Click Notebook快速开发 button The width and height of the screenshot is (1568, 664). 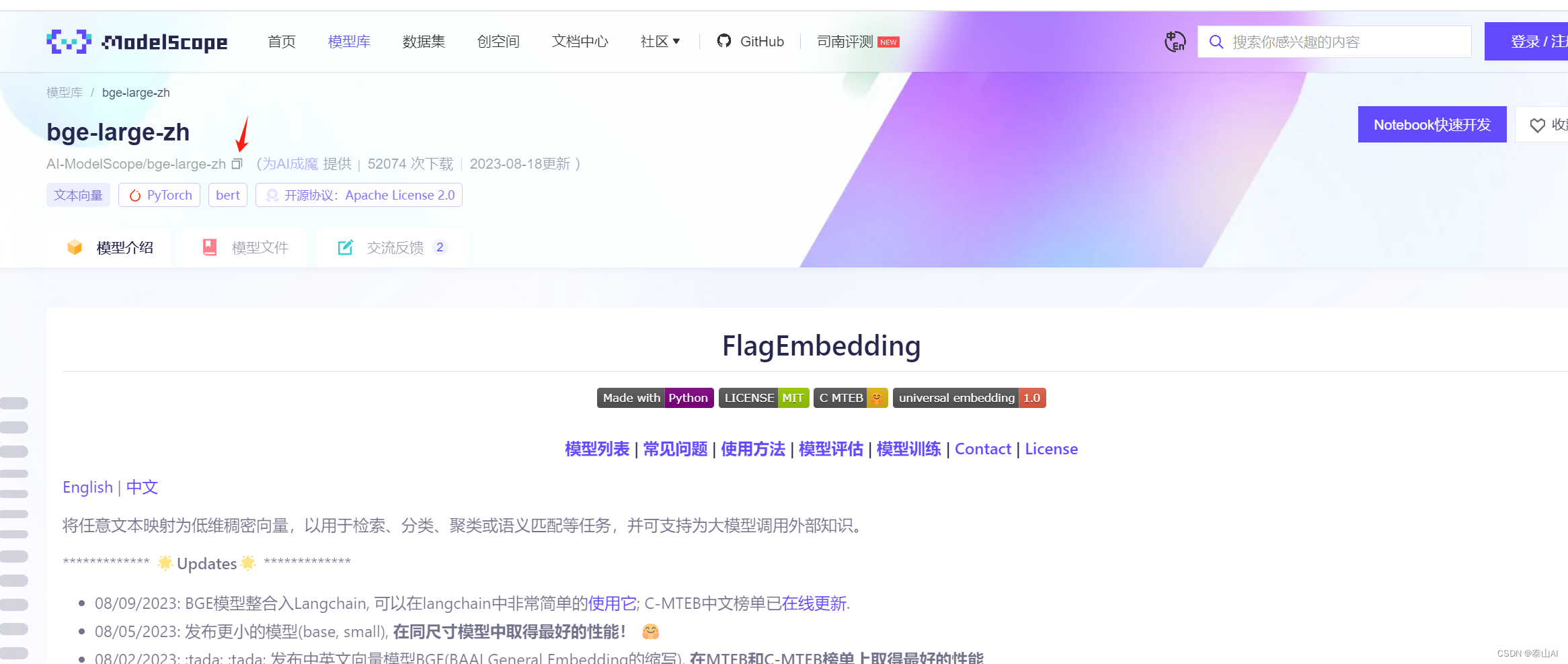1432,124
